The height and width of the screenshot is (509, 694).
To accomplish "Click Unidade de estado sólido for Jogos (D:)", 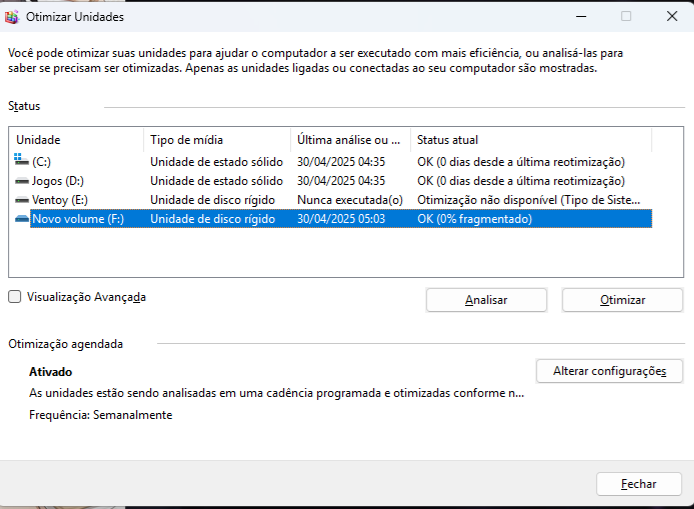I will (x=216, y=181).
